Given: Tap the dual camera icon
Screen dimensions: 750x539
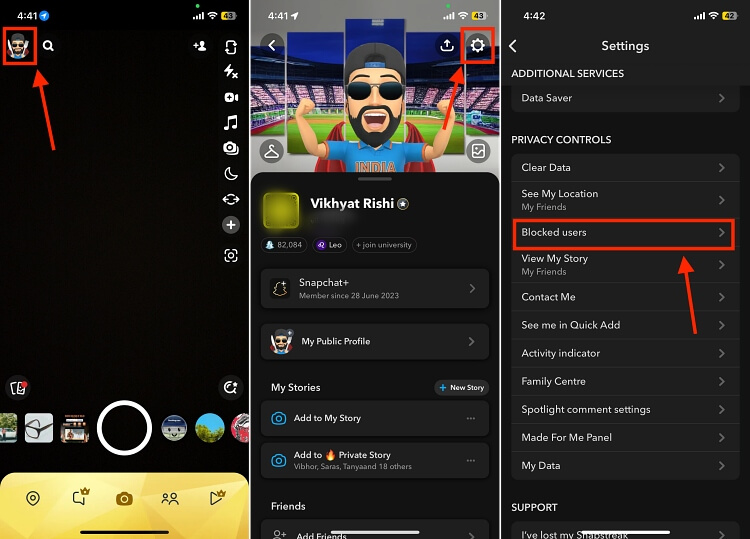Looking at the screenshot, I should tap(231, 148).
